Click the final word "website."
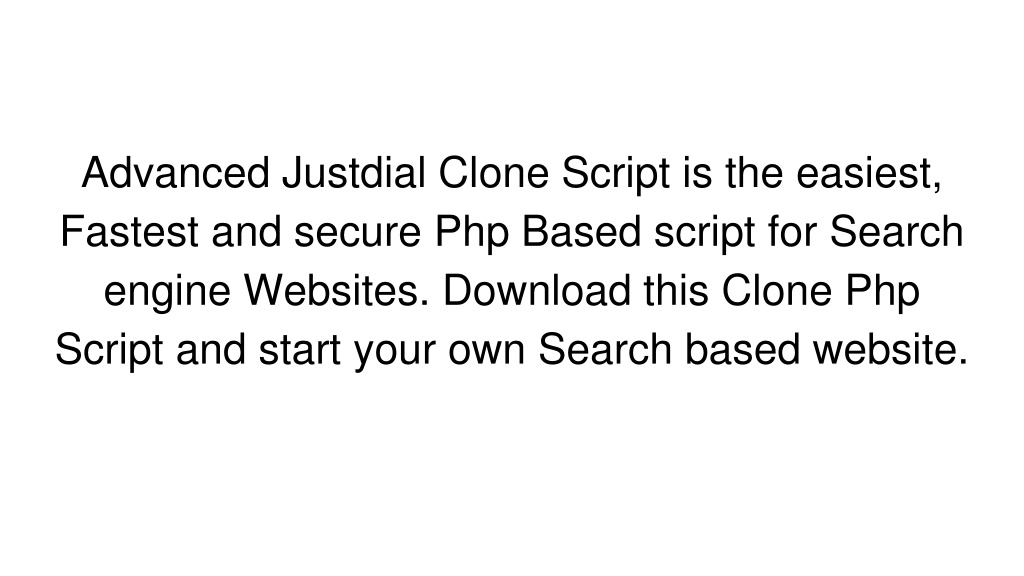The image size is (1024, 576). (891, 349)
